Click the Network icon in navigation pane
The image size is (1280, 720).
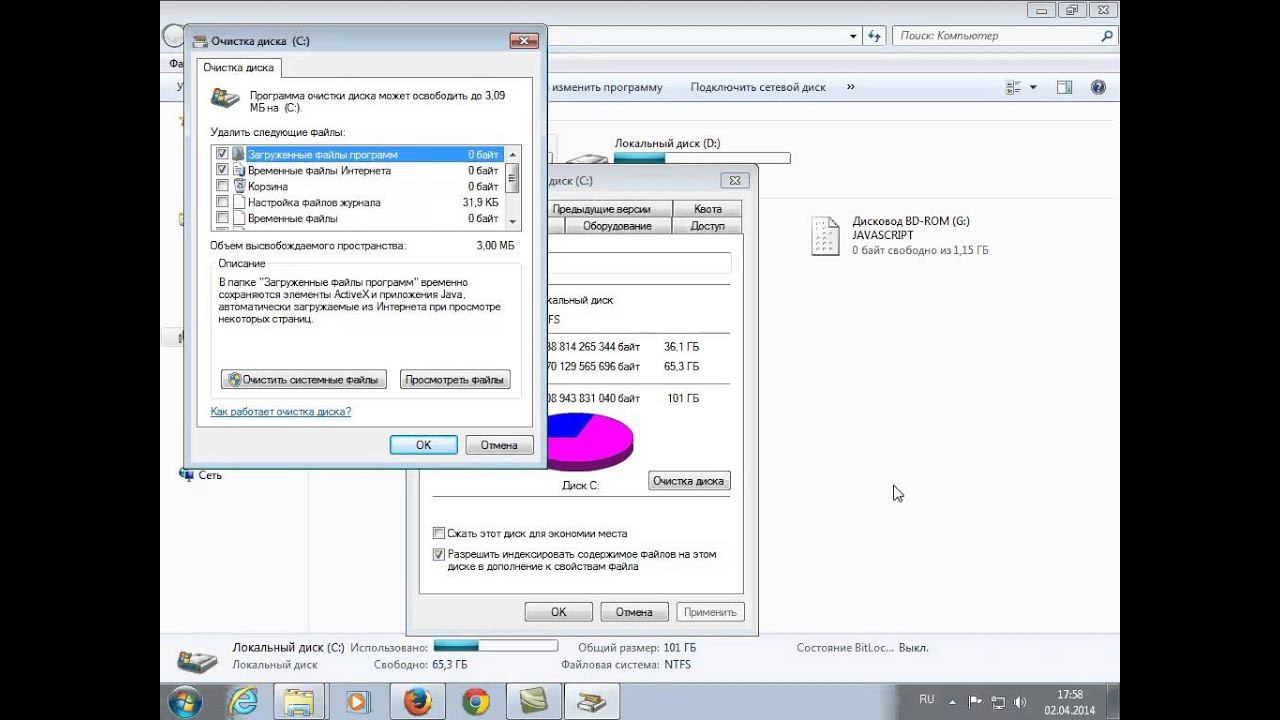pos(187,475)
